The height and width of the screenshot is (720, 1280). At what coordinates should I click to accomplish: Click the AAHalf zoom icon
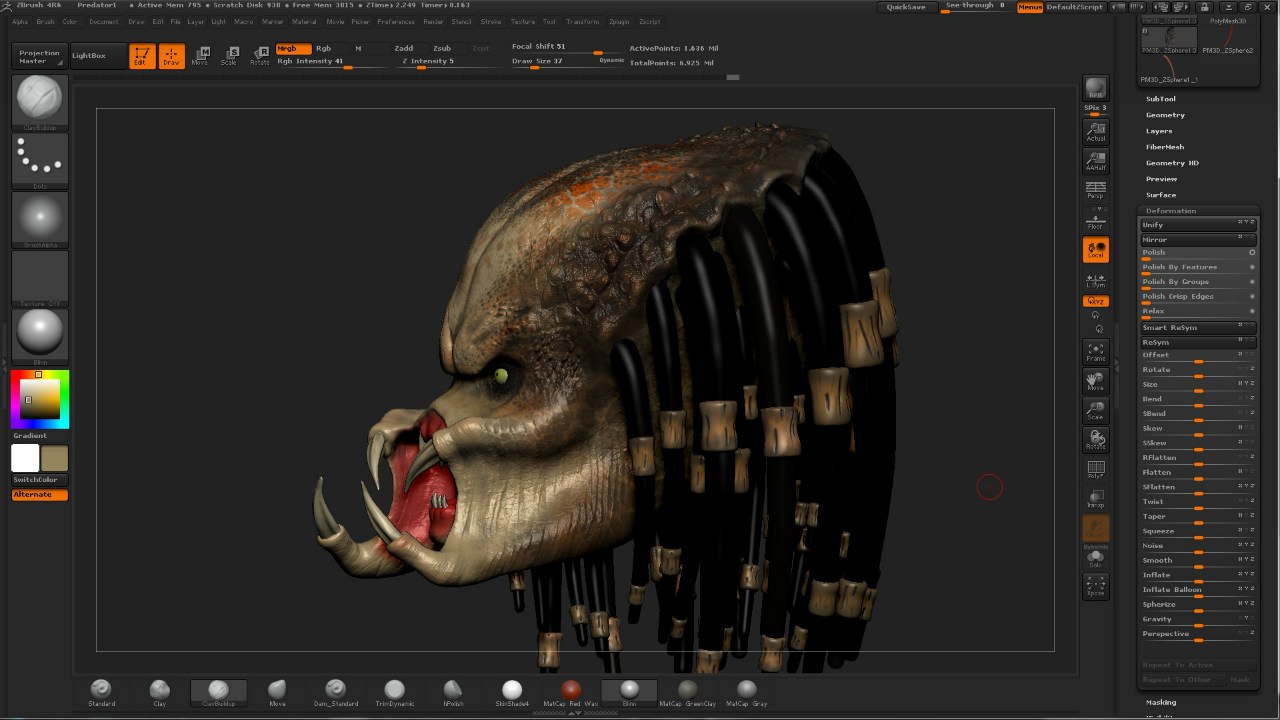pos(1096,161)
